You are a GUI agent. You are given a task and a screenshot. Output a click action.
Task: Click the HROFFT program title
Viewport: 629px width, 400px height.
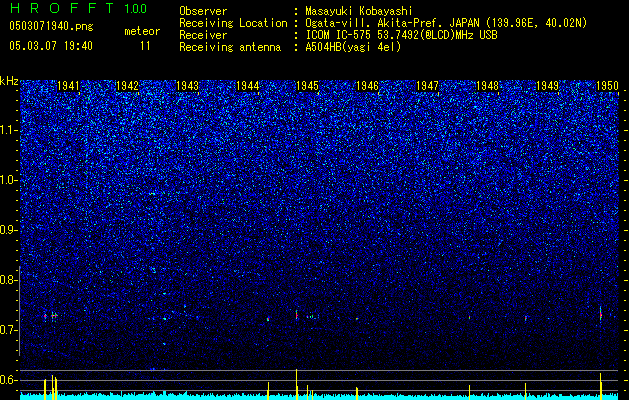tap(62, 8)
